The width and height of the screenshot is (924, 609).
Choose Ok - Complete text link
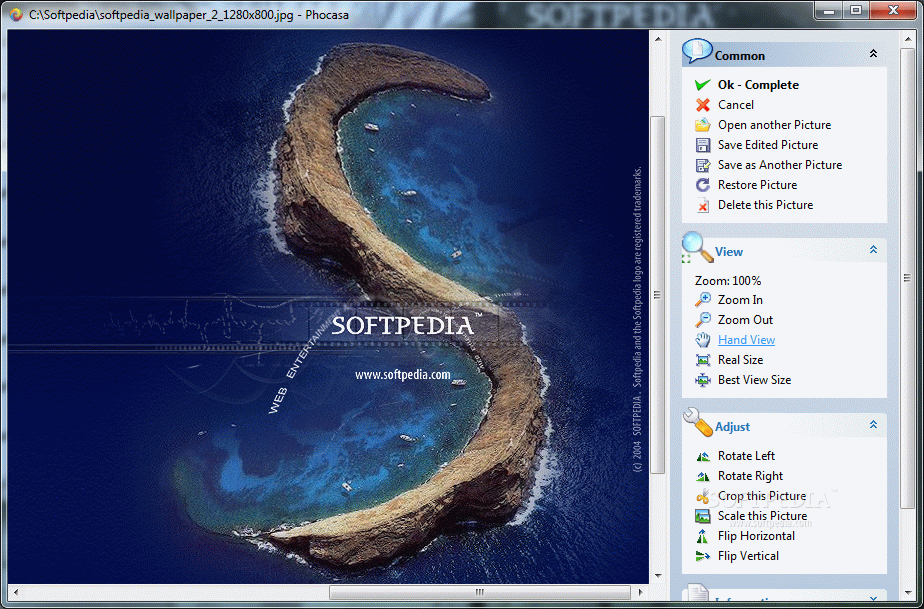coord(758,85)
